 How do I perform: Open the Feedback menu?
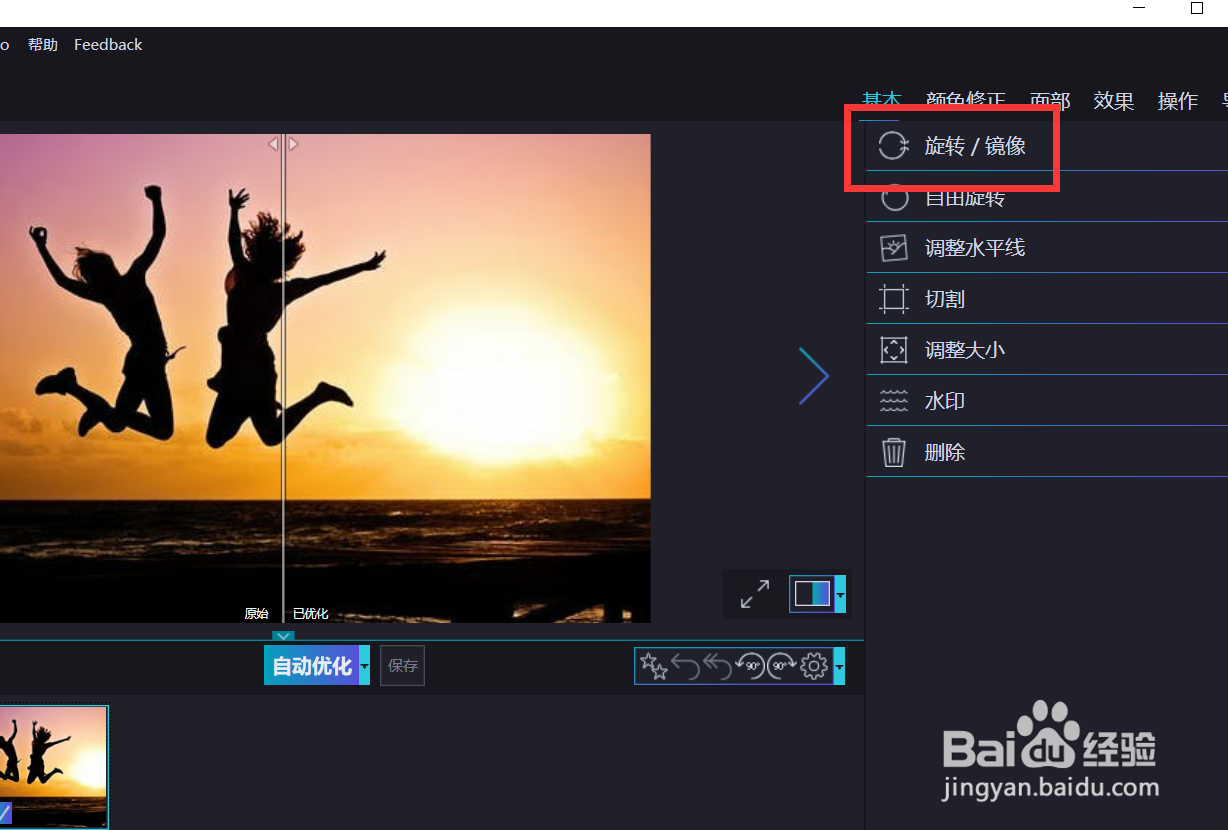[108, 45]
